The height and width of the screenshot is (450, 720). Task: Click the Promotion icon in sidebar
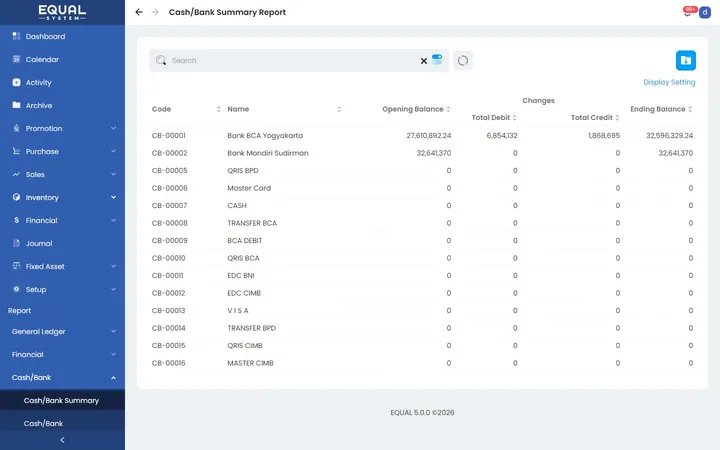coord(17,128)
